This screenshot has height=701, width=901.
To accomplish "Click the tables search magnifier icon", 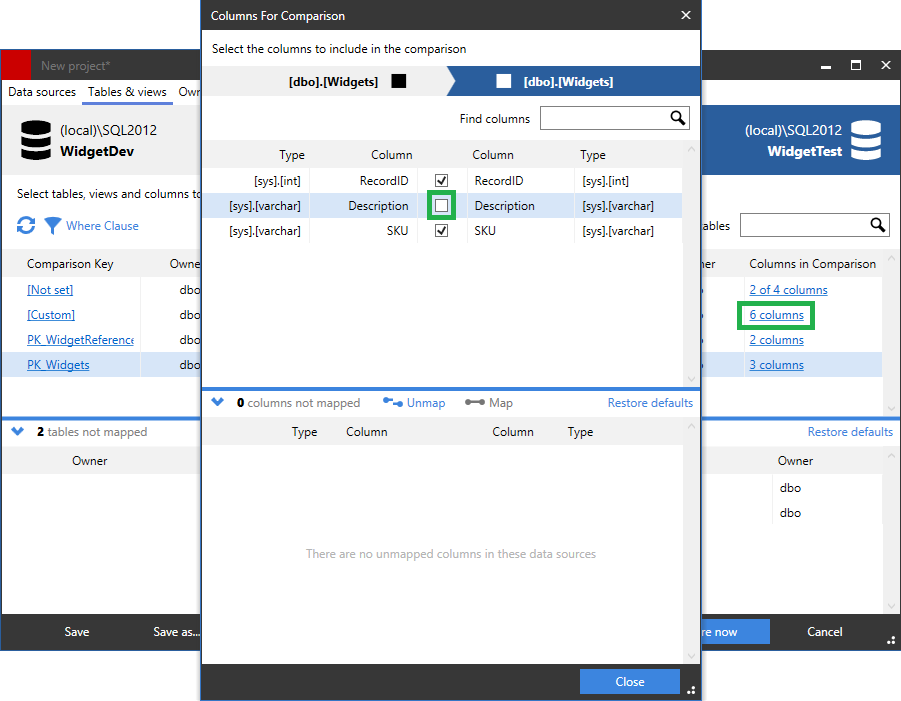I will point(876,225).
